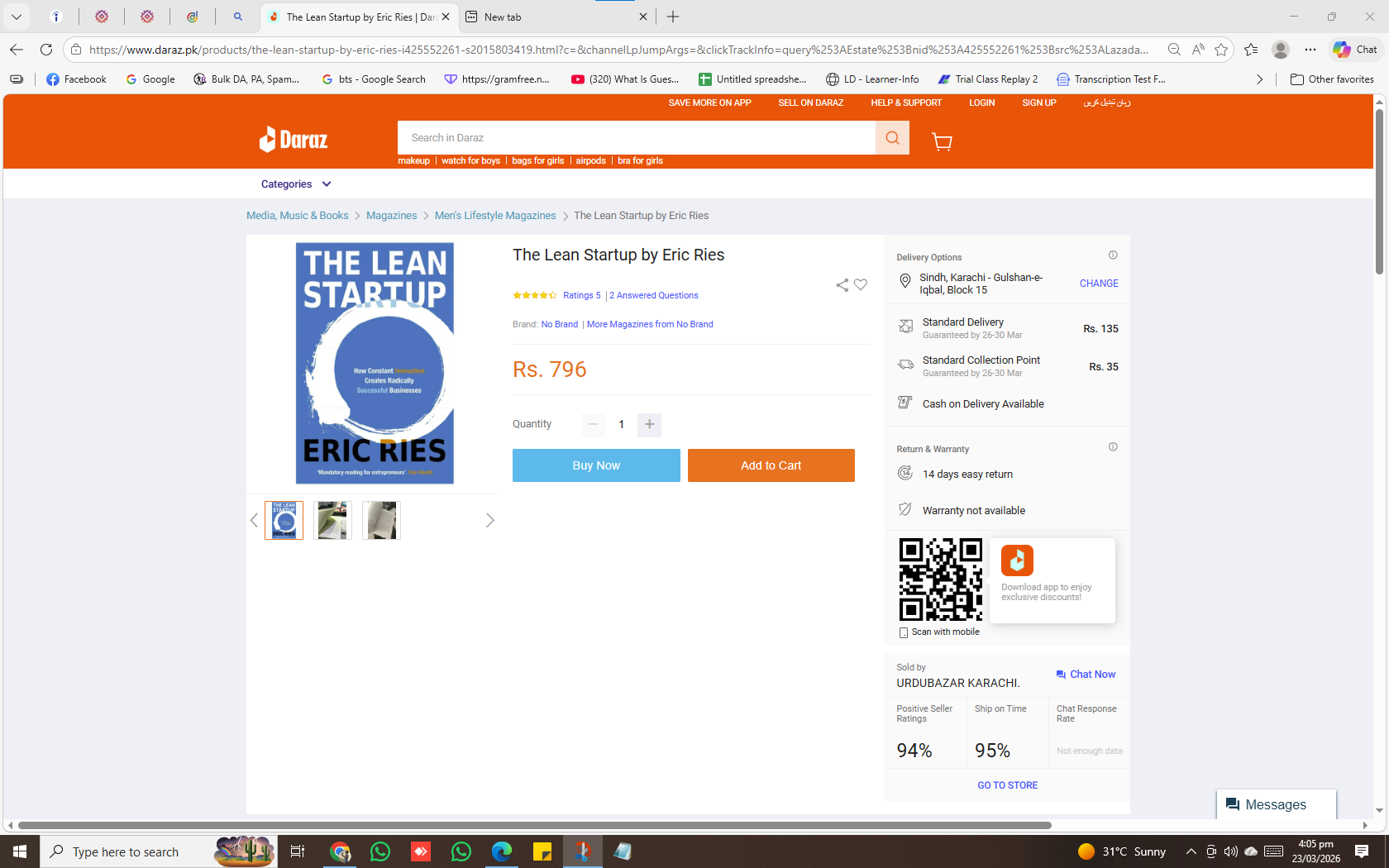Open Ratings 5 link
The width and height of the screenshot is (1389, 868).
tap(582, 295)
